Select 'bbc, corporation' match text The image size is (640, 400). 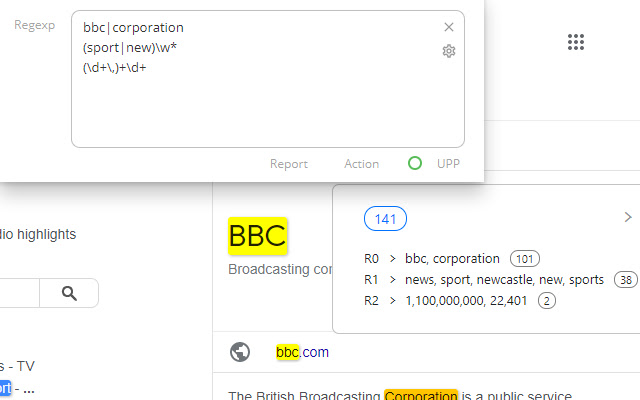[x=452, y=259]
